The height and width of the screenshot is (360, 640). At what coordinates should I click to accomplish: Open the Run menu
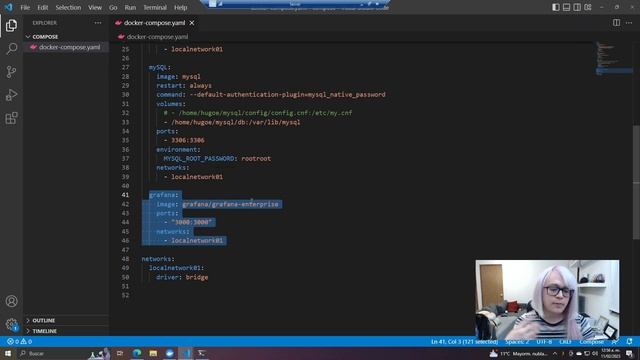click(130, 7)
